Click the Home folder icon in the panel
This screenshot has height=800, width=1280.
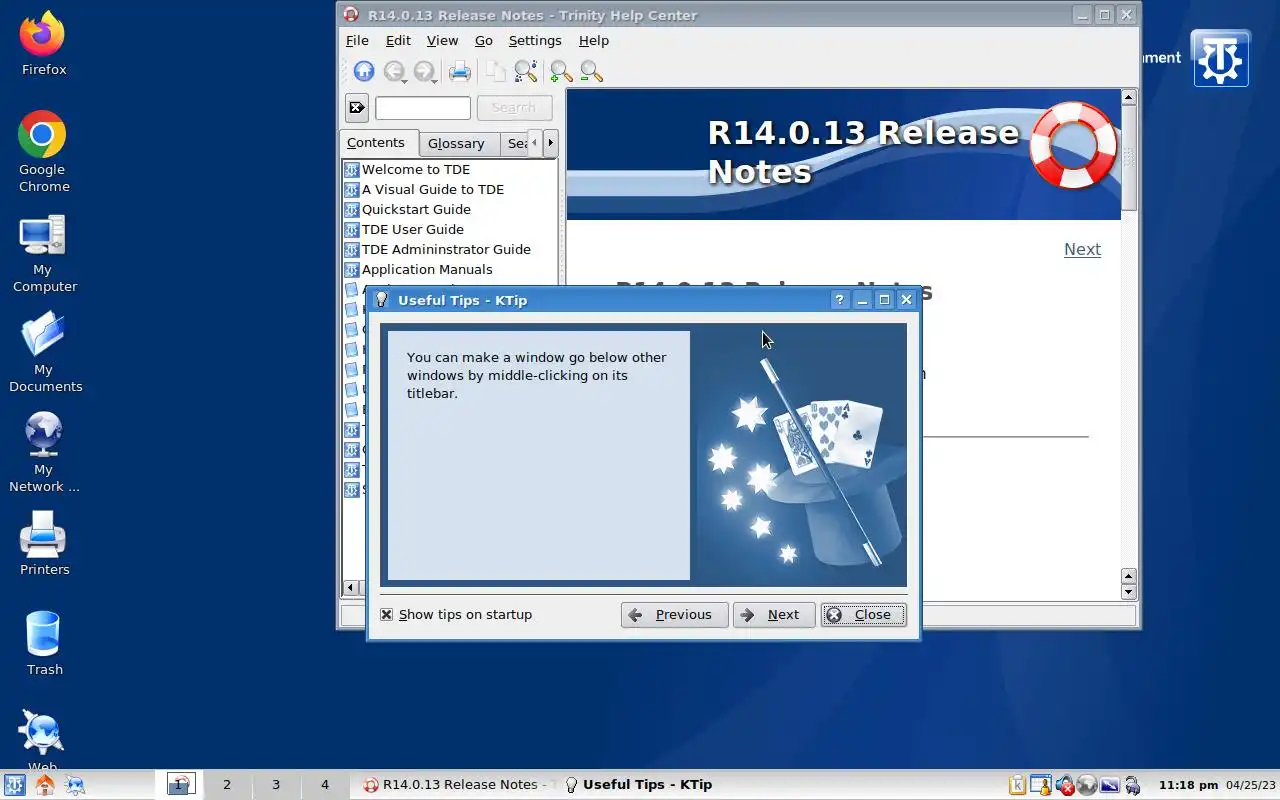pyautogui.click(x=45, y=785)
